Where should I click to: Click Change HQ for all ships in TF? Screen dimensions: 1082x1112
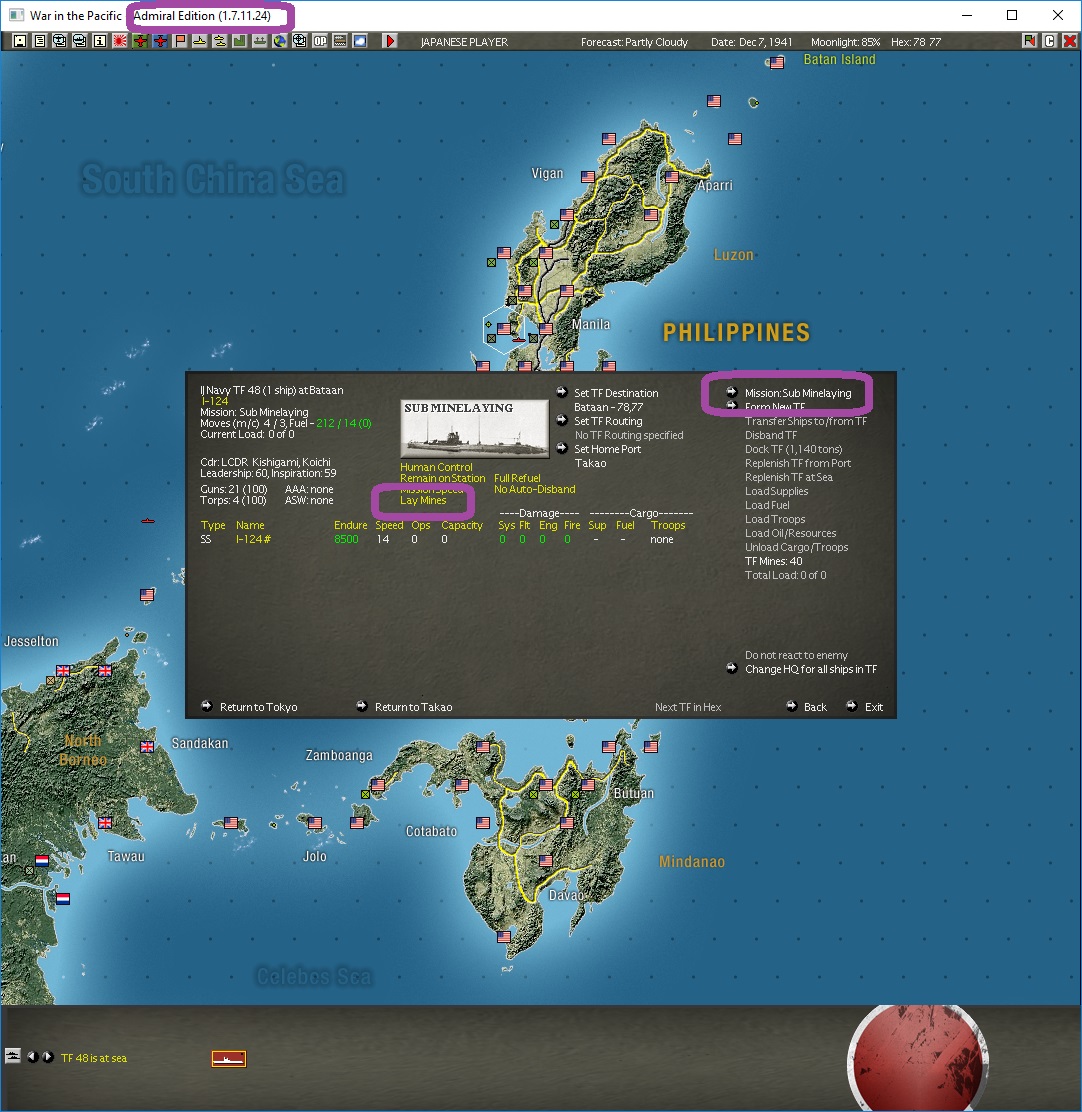click(810, 669)
